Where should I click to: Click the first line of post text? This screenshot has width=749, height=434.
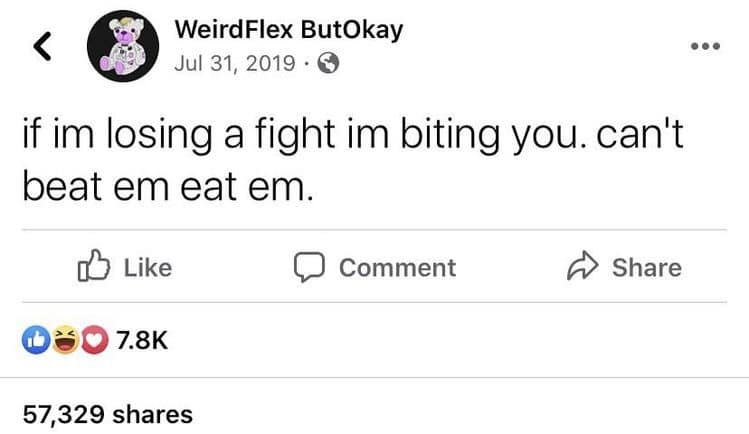point(351,138)
